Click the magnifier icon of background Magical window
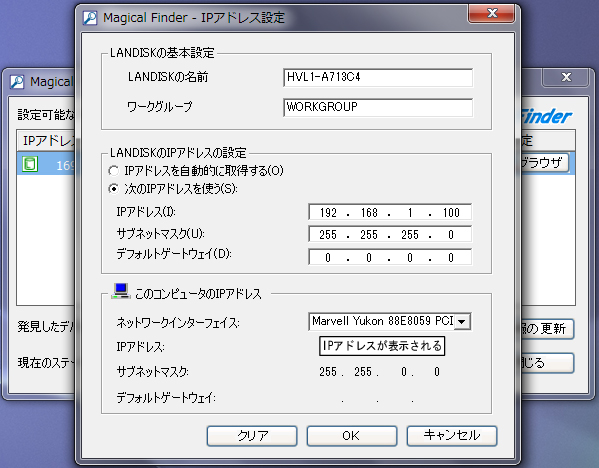This screenshot has width=599, height=468. [x=17, y=82]
